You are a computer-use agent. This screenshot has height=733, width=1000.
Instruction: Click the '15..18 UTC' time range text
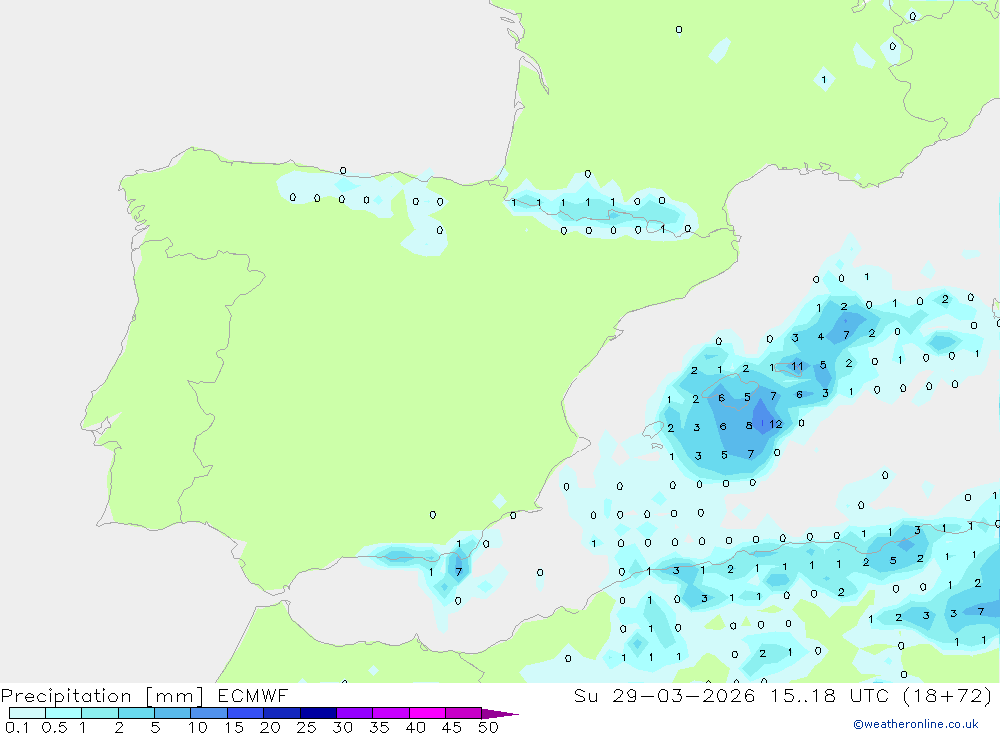(829, 695)
